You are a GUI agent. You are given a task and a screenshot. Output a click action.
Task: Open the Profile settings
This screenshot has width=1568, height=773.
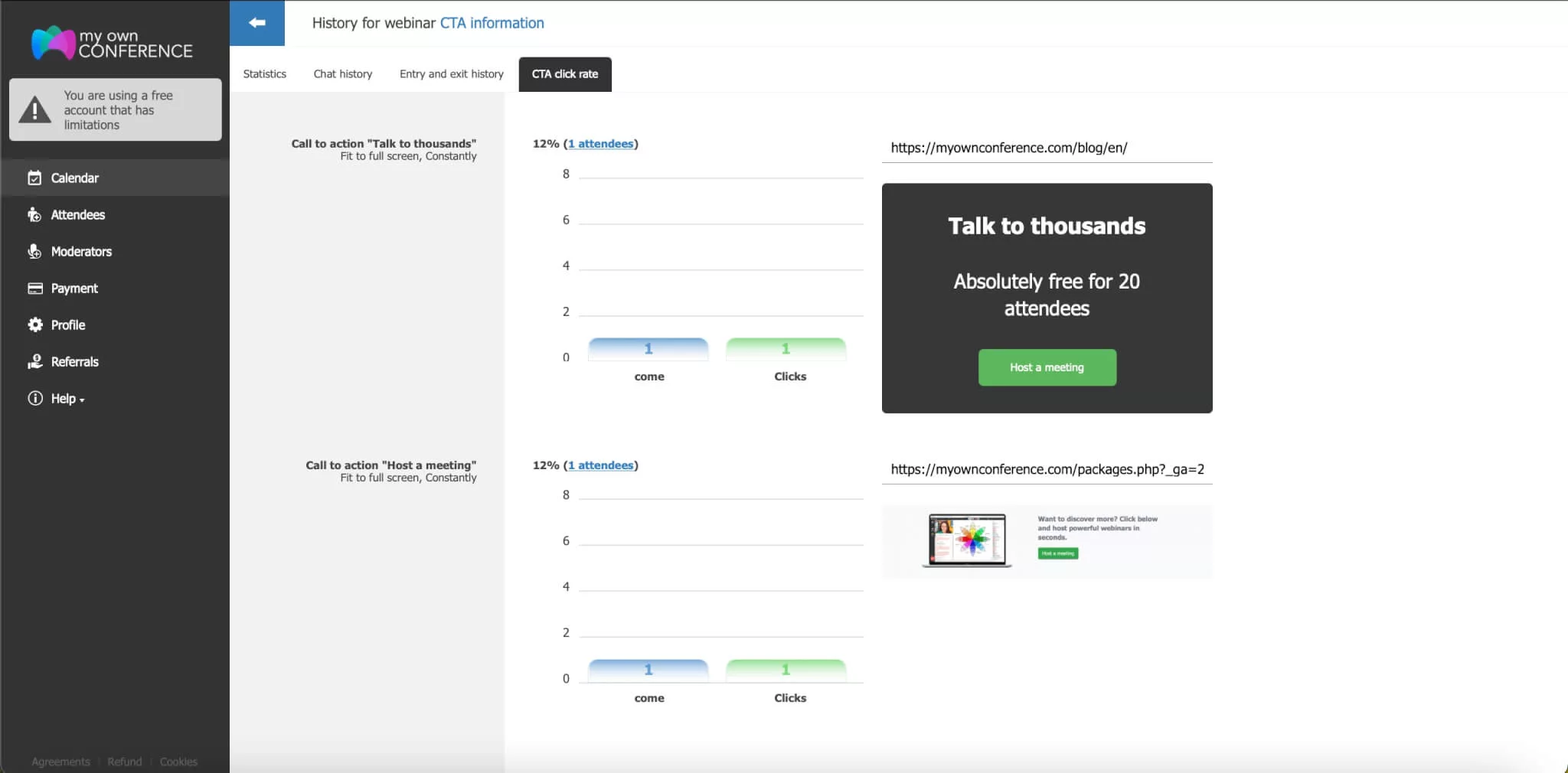tap(67, 325)
